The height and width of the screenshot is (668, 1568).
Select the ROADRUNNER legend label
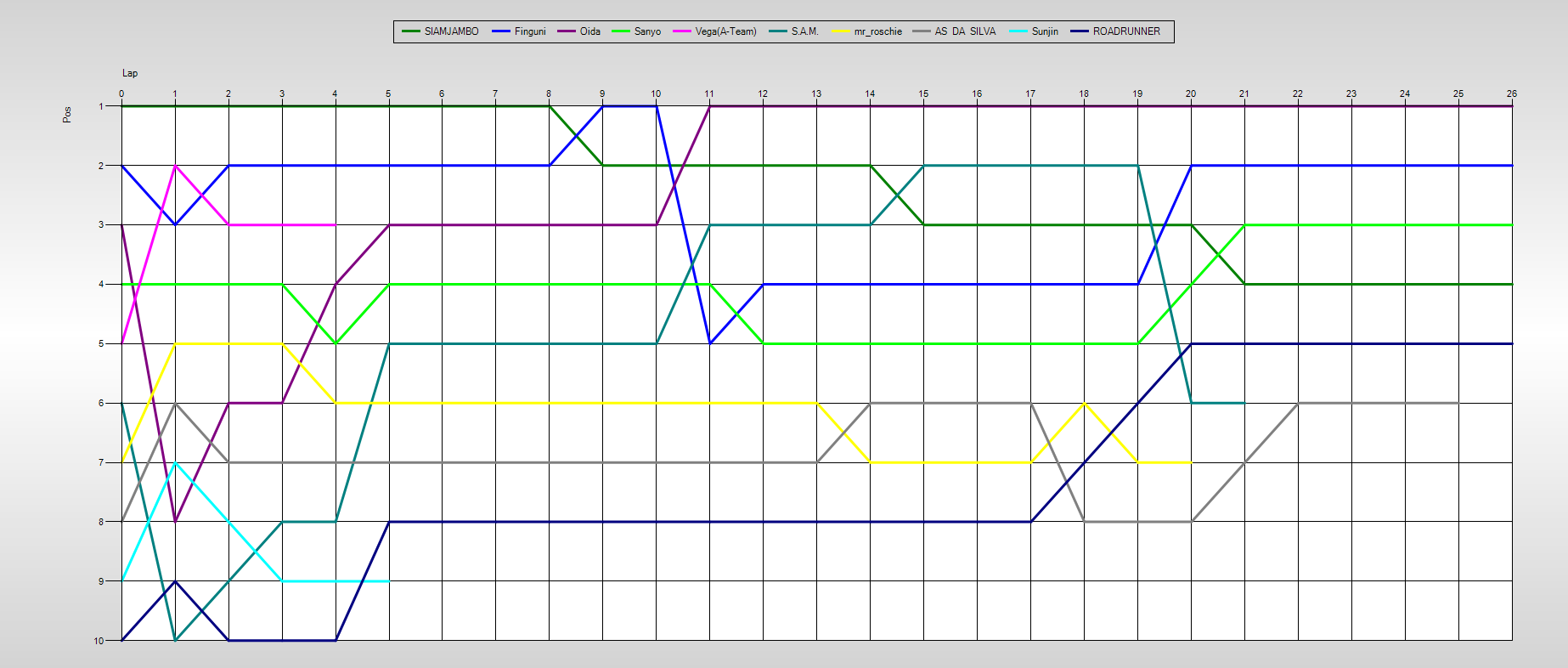pyautogui.click(x=1126, y=31)
